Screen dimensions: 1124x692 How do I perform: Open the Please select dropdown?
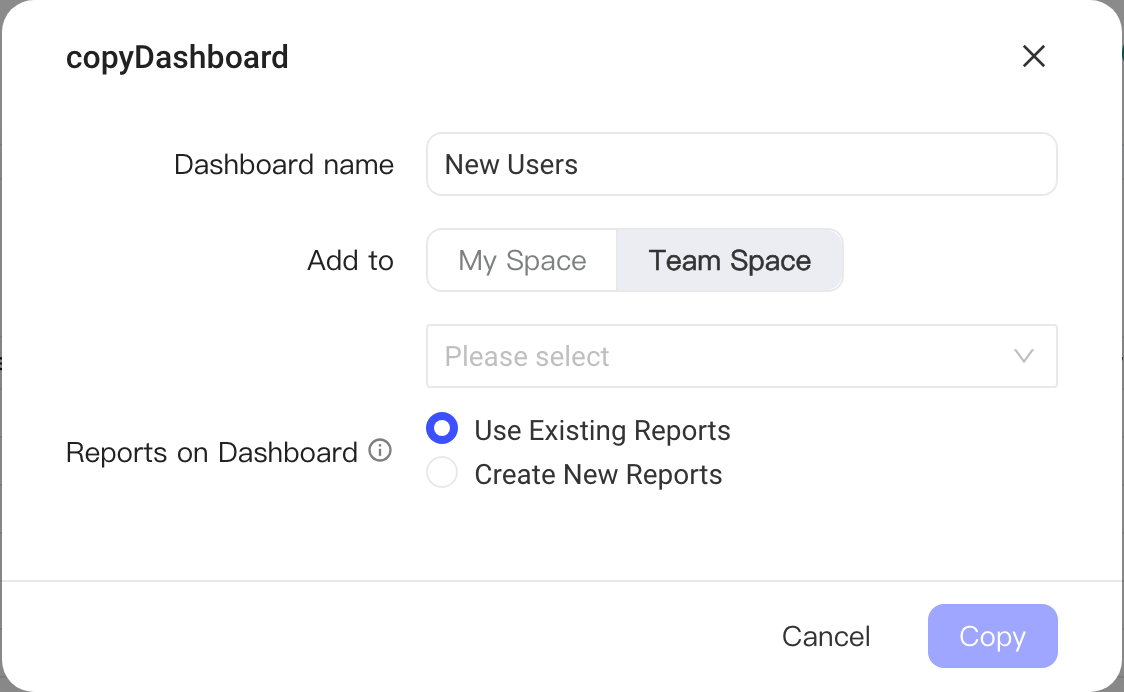tap(742, 356)
